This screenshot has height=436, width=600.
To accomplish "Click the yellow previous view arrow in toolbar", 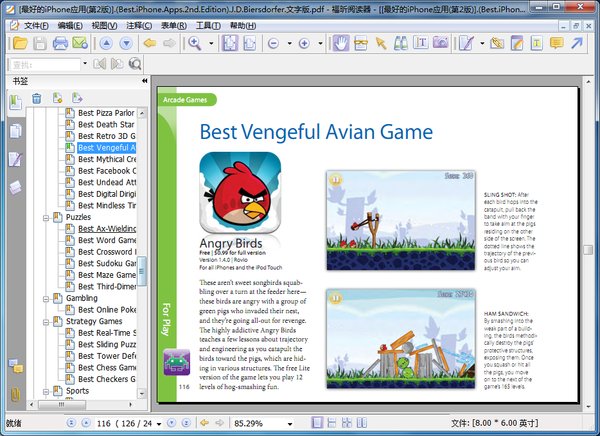I will pyautogui.click(x=150, y=43).
